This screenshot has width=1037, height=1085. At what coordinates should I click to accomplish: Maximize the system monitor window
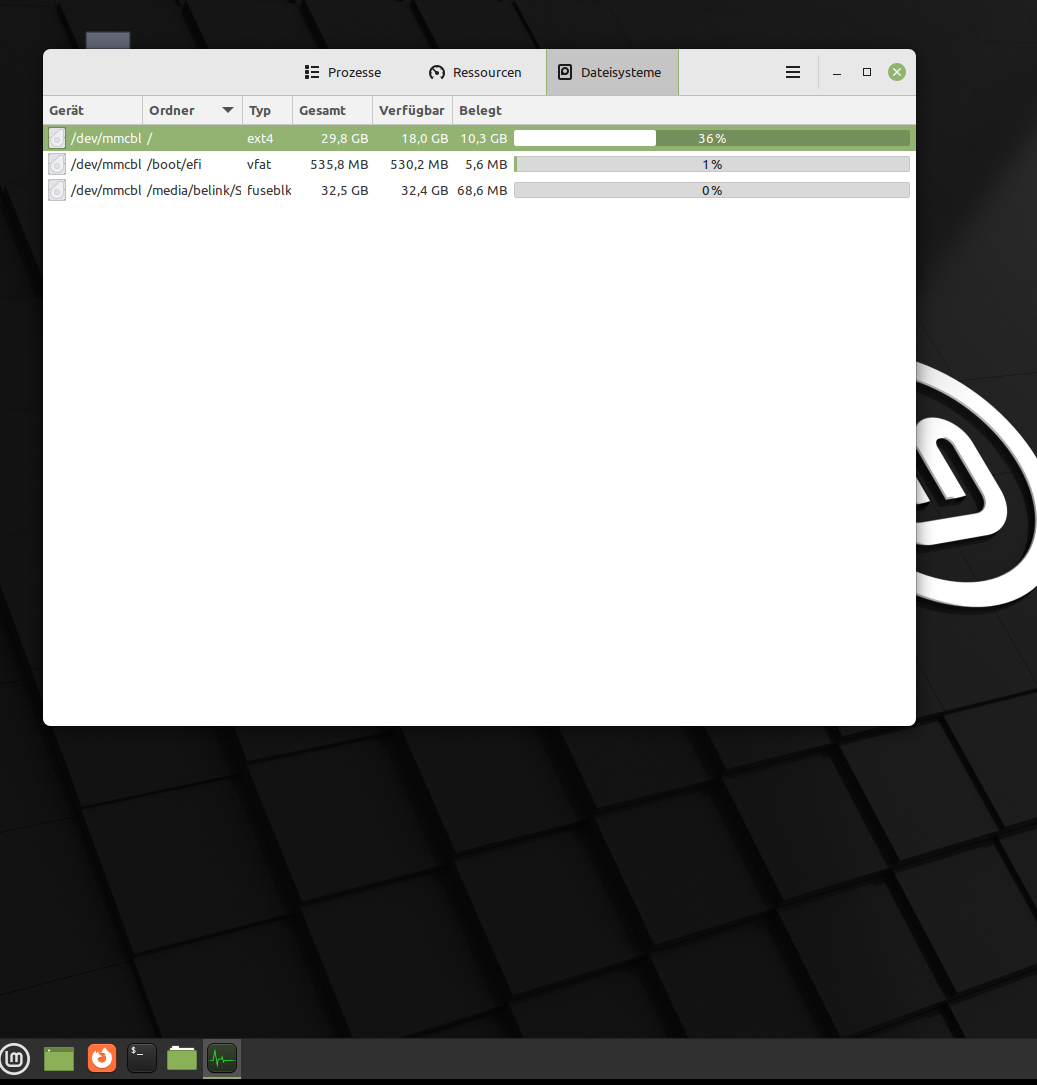click(867, 72)
